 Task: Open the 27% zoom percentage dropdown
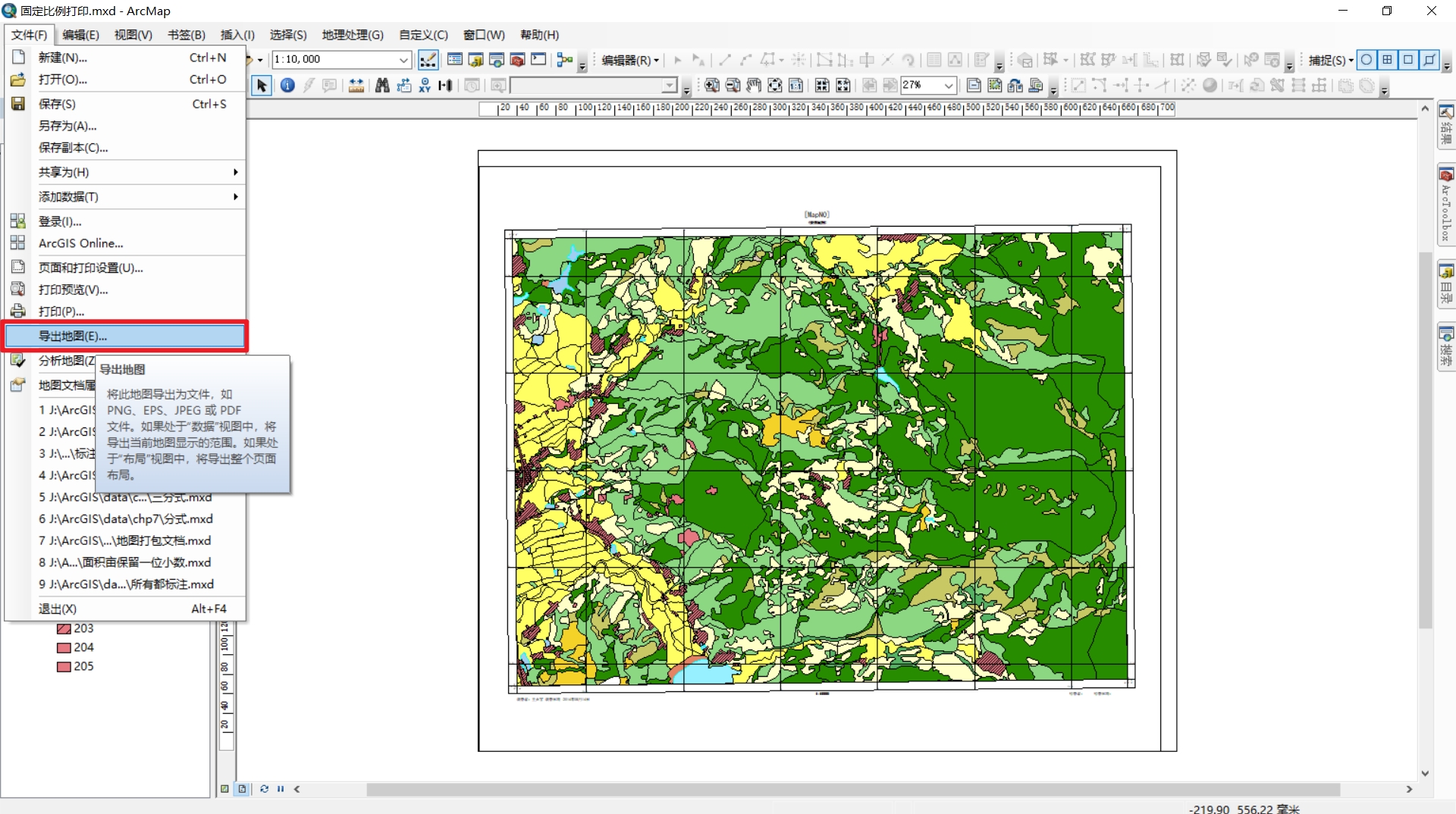click(949, 86)
